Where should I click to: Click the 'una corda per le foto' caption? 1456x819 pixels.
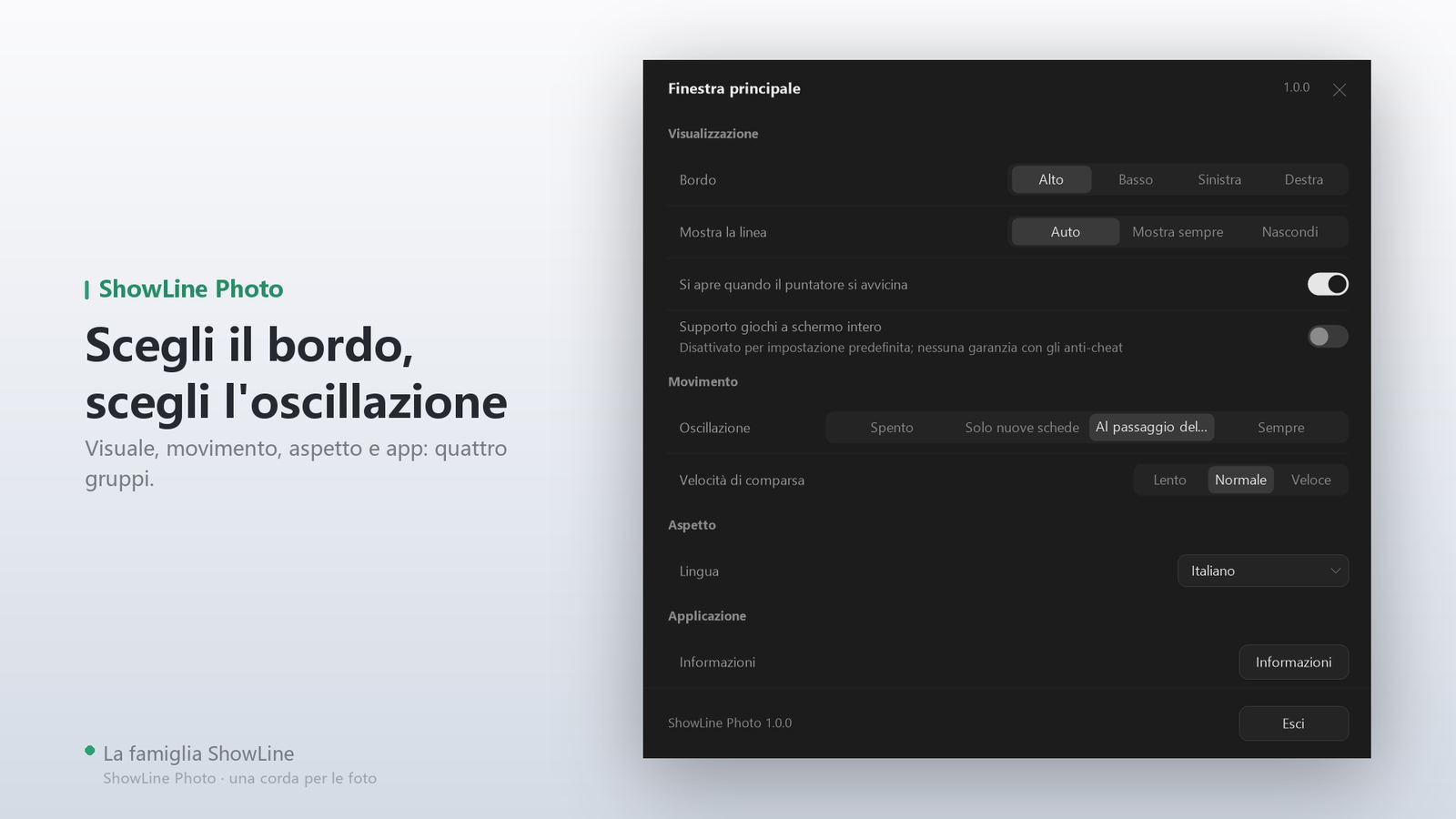tap(303, 778)
